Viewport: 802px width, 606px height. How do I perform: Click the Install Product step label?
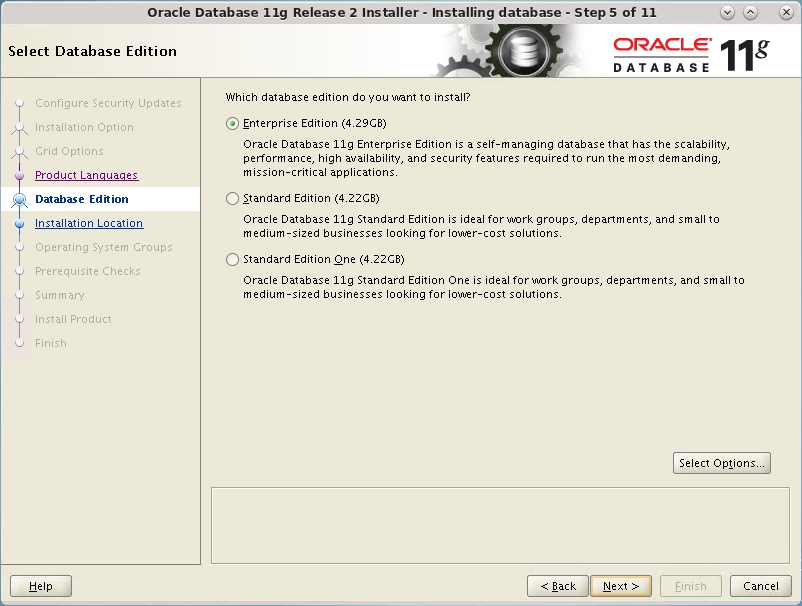click(73, 320)
